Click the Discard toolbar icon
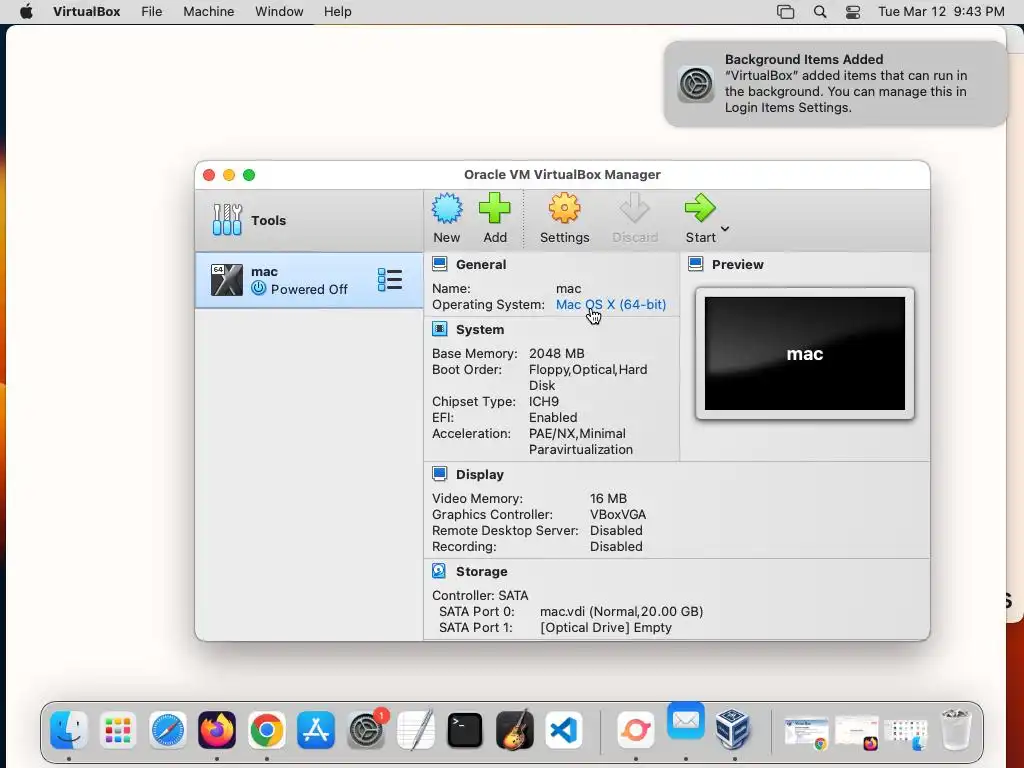Viewport: 1024px width, 768px height. [634, 209]
